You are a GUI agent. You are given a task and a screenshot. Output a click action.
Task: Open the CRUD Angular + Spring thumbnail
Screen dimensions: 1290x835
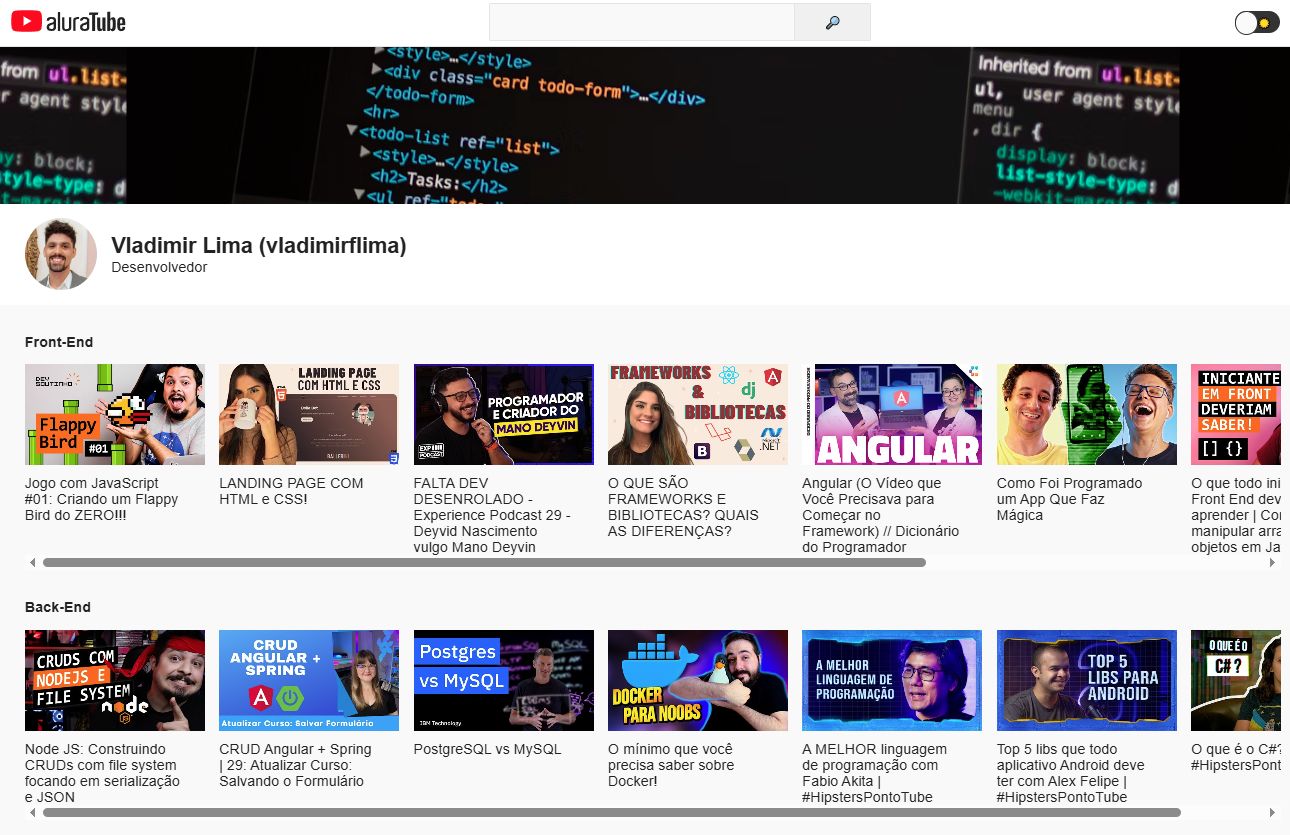309,680
